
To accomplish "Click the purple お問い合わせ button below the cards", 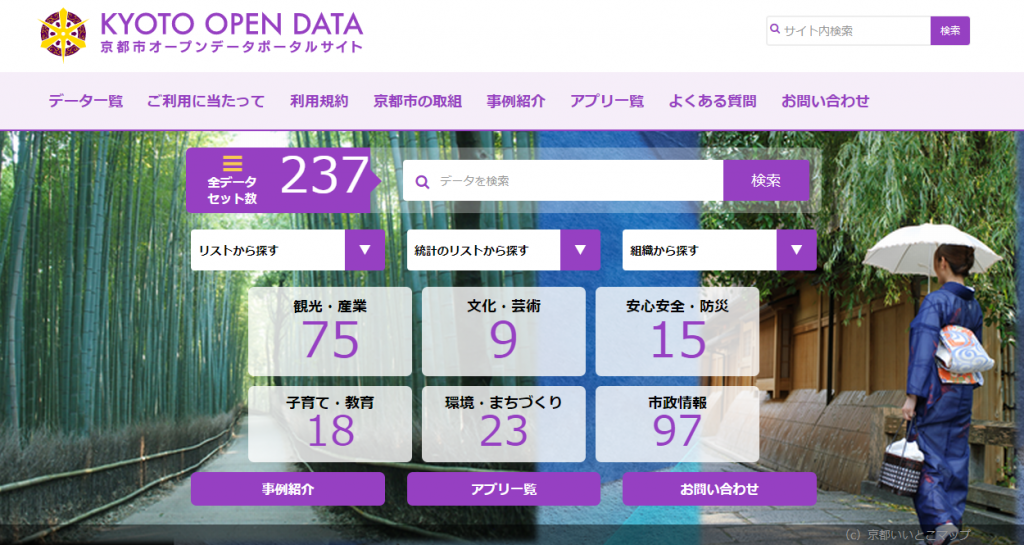I will point(720,489).
